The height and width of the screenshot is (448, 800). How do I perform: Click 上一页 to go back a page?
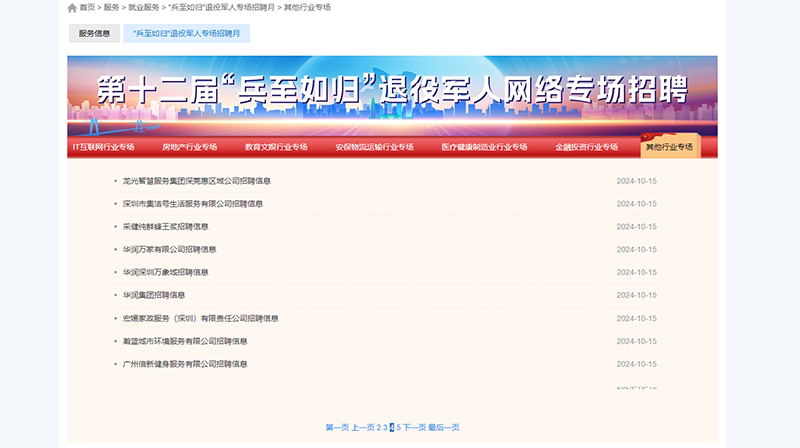[x=362, y=427]
